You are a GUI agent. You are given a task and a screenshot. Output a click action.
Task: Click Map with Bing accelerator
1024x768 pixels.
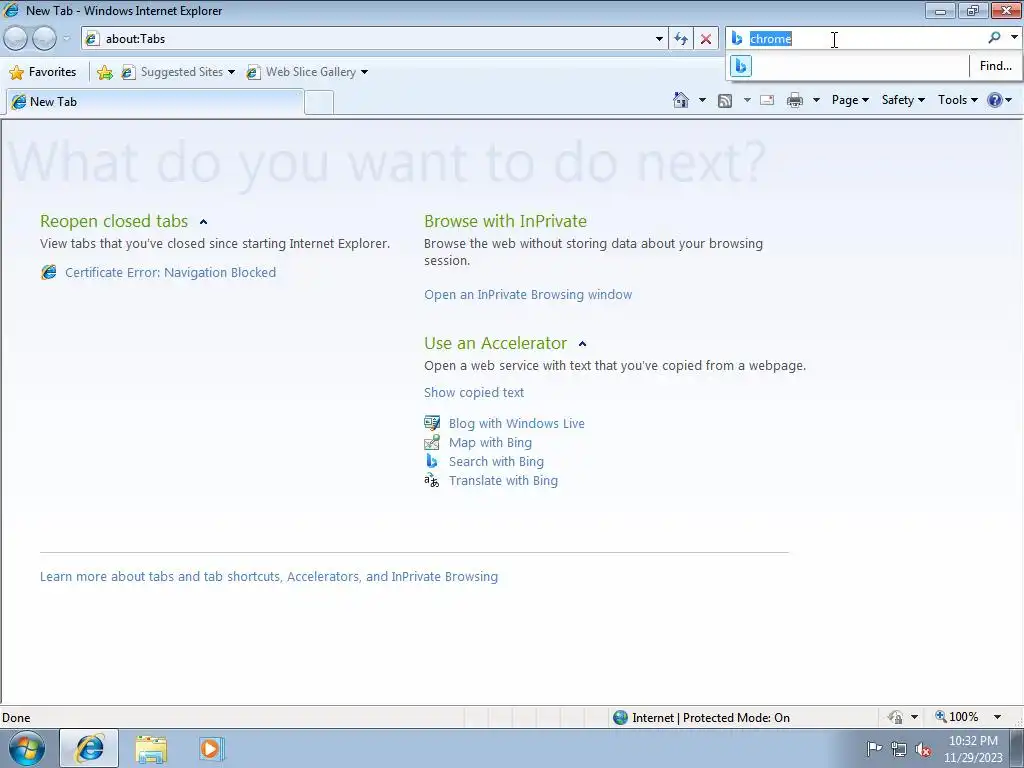coord(490,442)
